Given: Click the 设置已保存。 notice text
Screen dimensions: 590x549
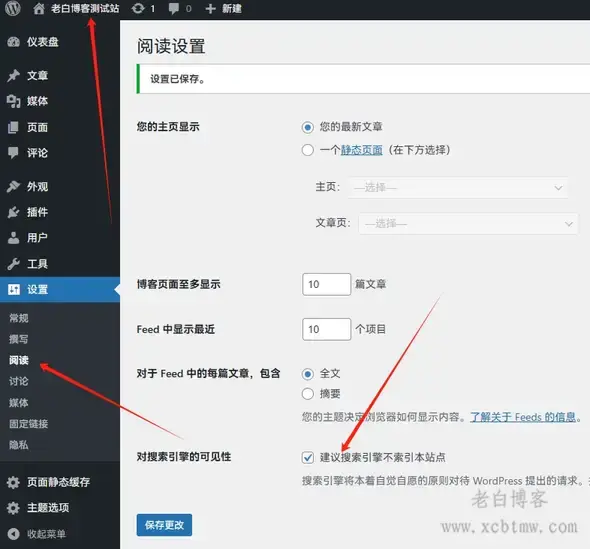Looking at the screenshot, I should [177, 79].
